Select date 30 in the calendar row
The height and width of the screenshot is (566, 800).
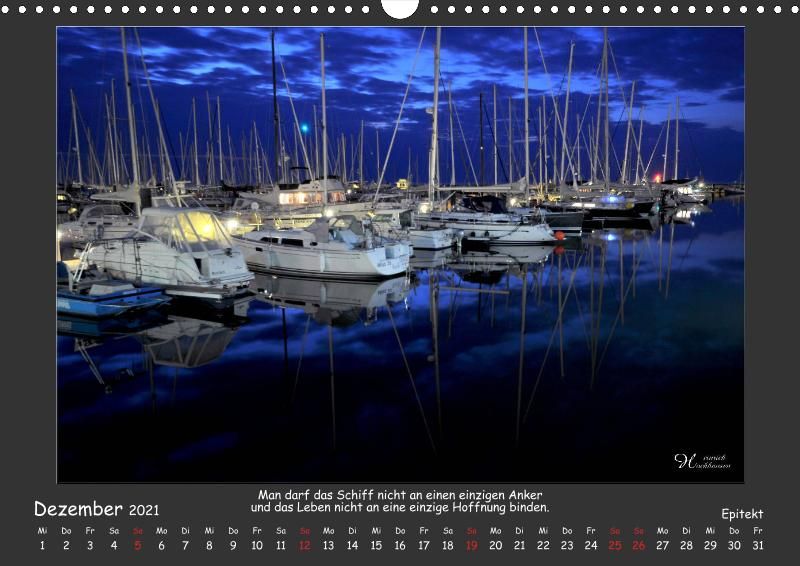[734, 545]
